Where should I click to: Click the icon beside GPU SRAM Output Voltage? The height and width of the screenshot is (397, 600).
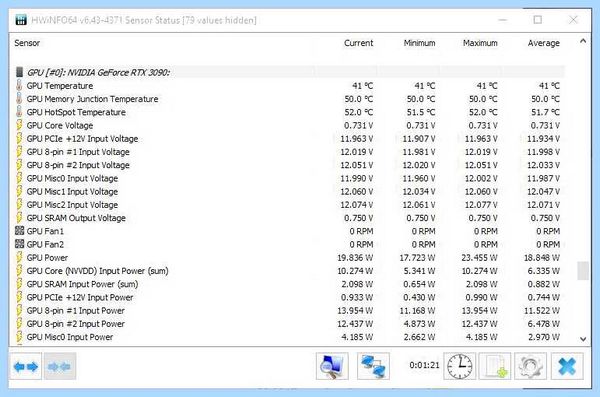[19, 217]
